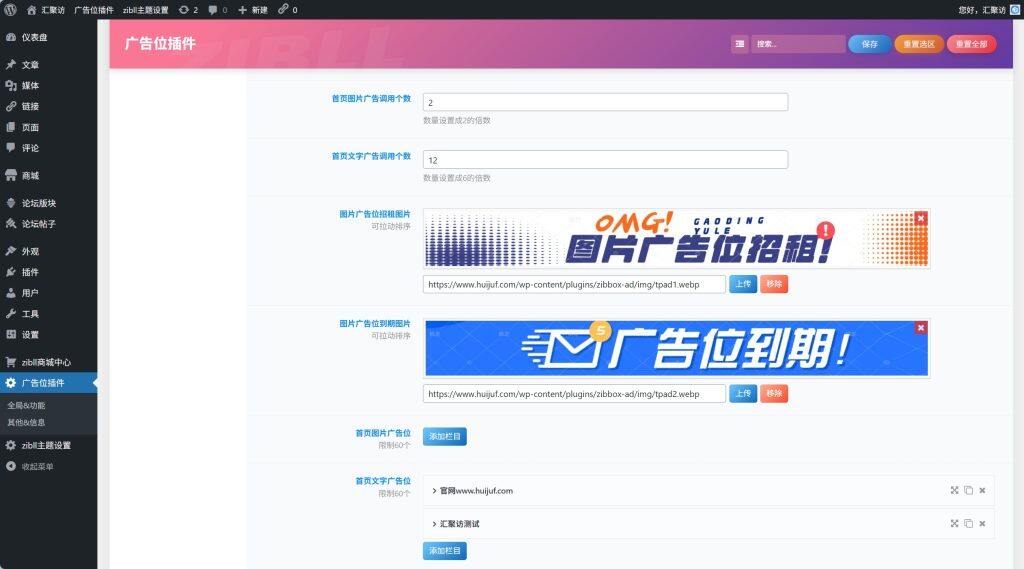Click 移除 for the tpad2.webp image
Image resolution: width=1024 pixels, height=569 pixels.
pyautogui.click(x=774, y=394)
